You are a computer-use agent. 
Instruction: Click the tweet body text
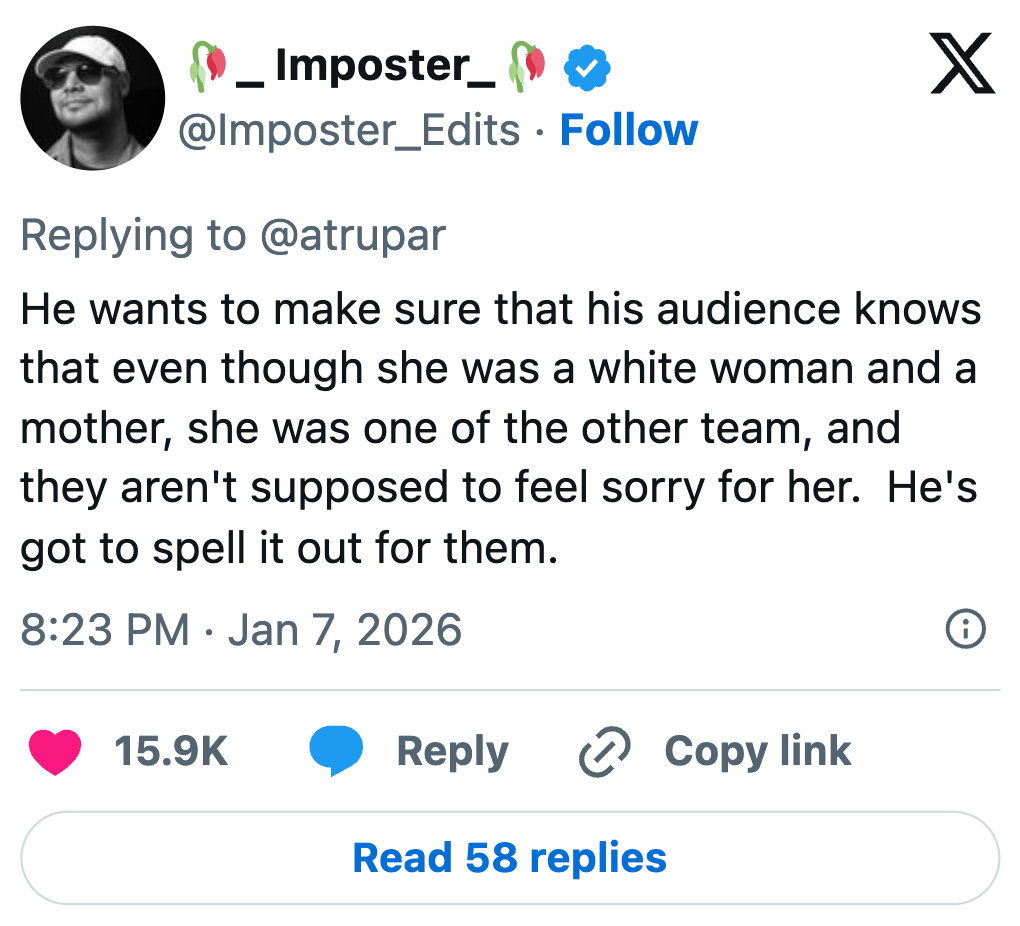(x=500, y=430)
